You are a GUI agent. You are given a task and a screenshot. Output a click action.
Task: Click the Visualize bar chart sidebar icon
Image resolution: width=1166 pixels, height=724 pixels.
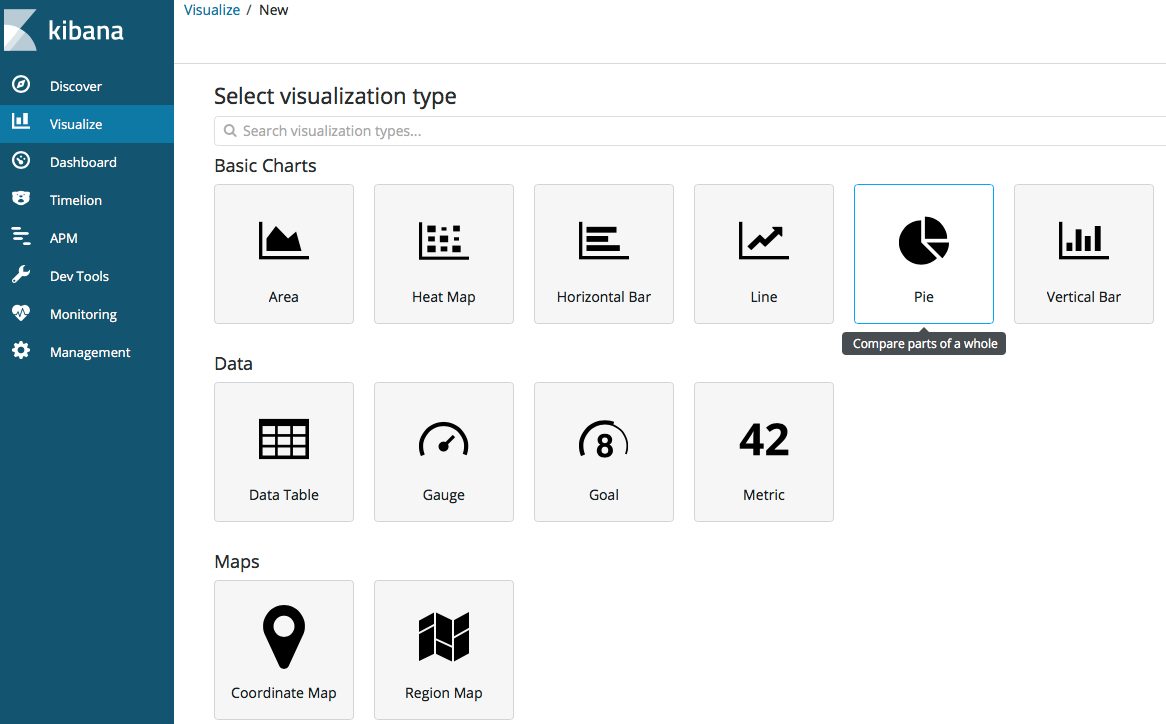click(21, 120)
